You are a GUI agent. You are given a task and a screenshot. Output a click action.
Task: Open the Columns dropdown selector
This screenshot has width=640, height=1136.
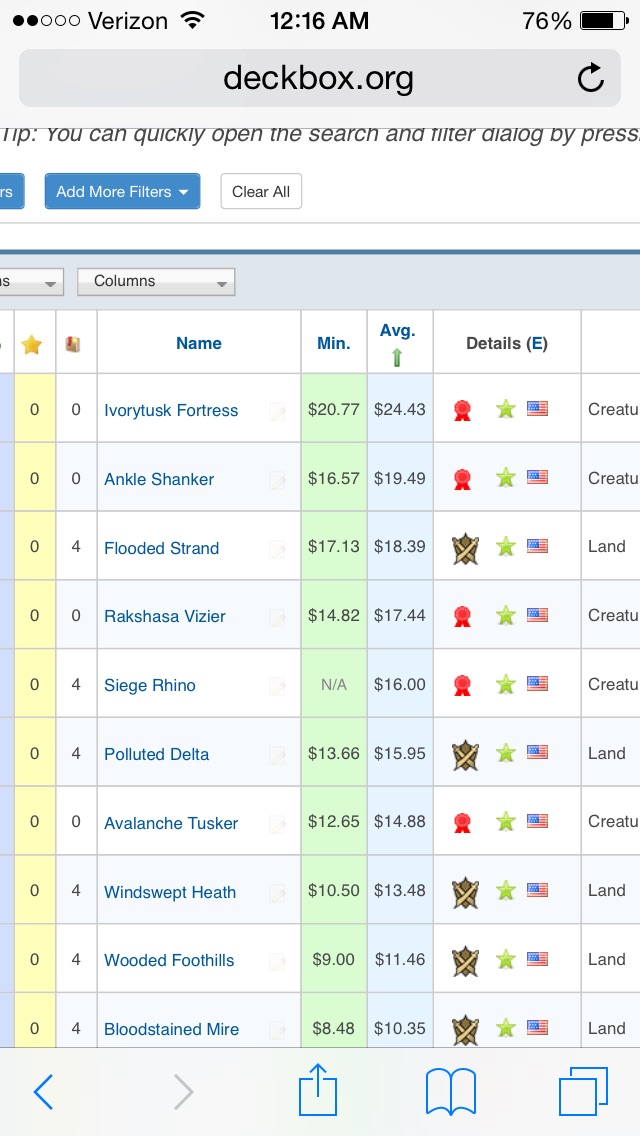pyautogui.click(x=156, y=282)
